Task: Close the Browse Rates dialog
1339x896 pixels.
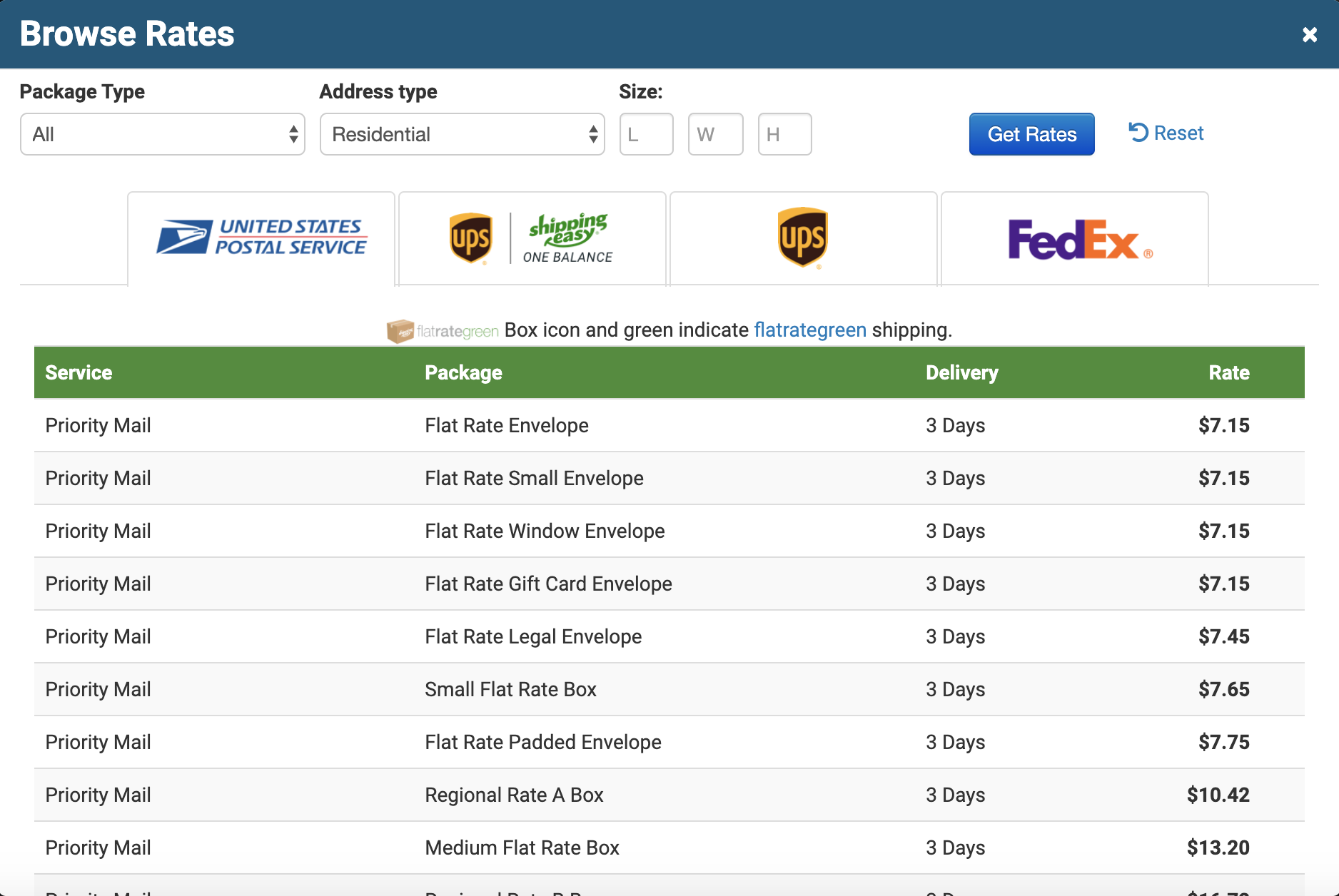Action: 1310,34
